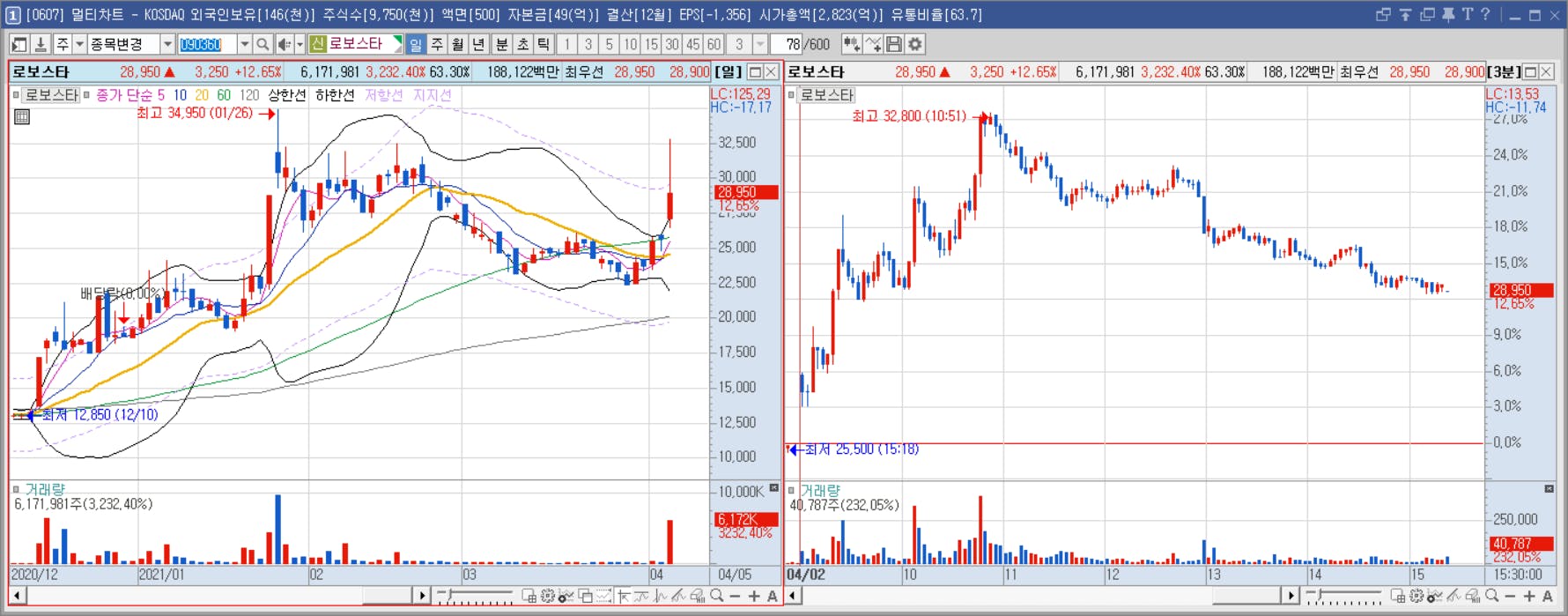Zoom in using the plus icon on the daily chart
This screenshot has height=616, width=1568.
(754, 597)
